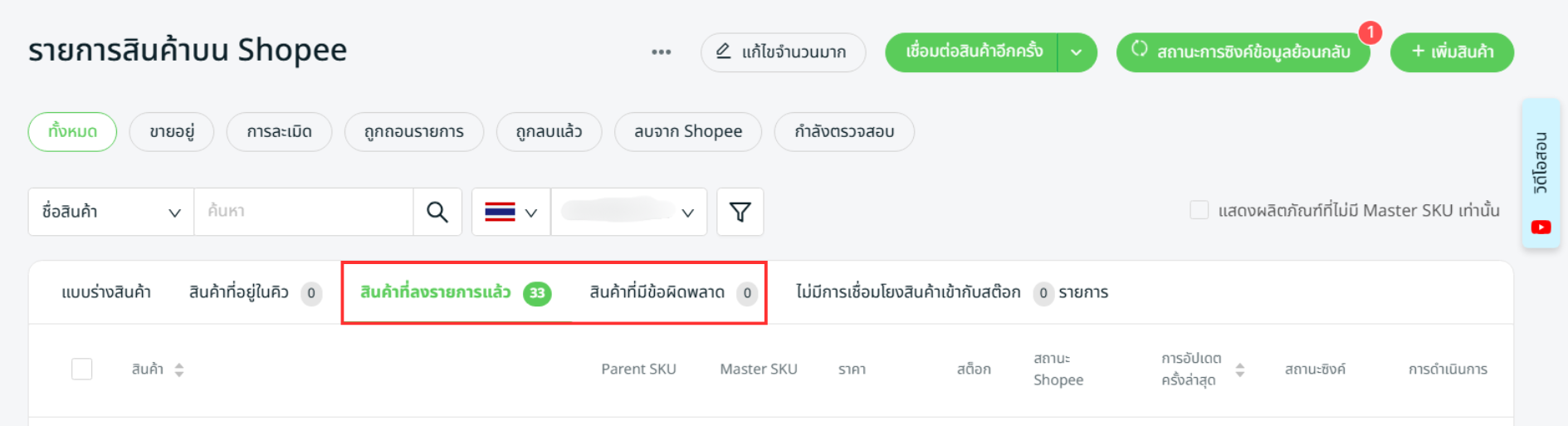Open the สินค้าที่อยู่ในคิว tab

239,292
